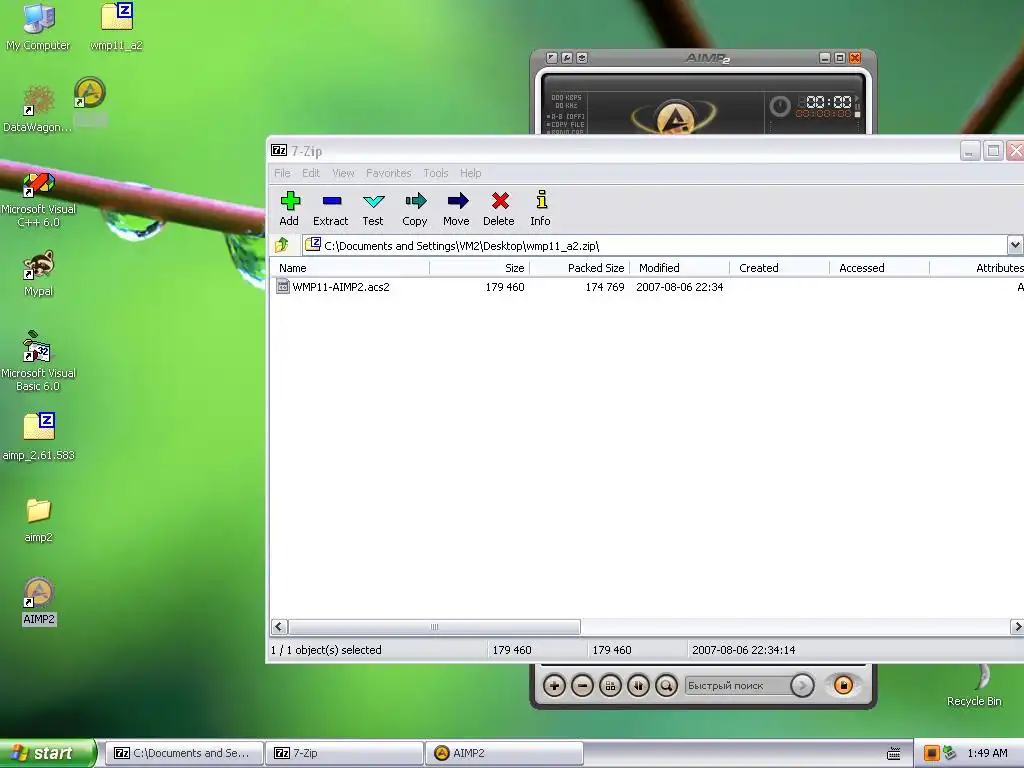Select Microsoft Visual Basic 6.0 shortcut
The width and height of the screenshot is (1024, 768).
click(39, 362)
